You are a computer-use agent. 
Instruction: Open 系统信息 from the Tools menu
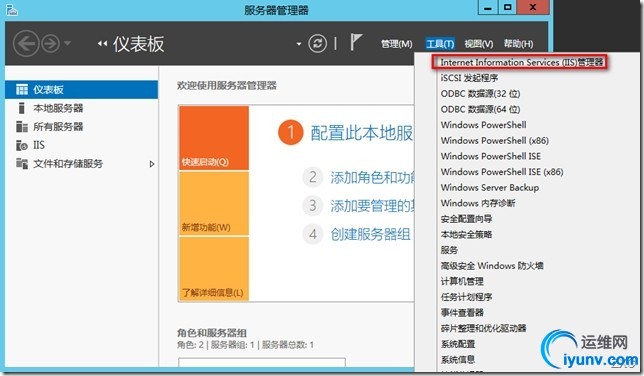pyautogui.click(x=458, y=359)
